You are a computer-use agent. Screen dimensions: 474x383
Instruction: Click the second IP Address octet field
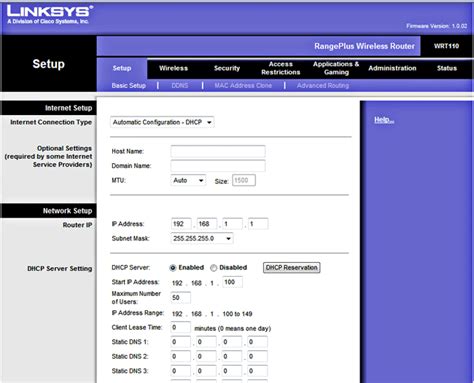pyautogui.click(x=207, y=224)
